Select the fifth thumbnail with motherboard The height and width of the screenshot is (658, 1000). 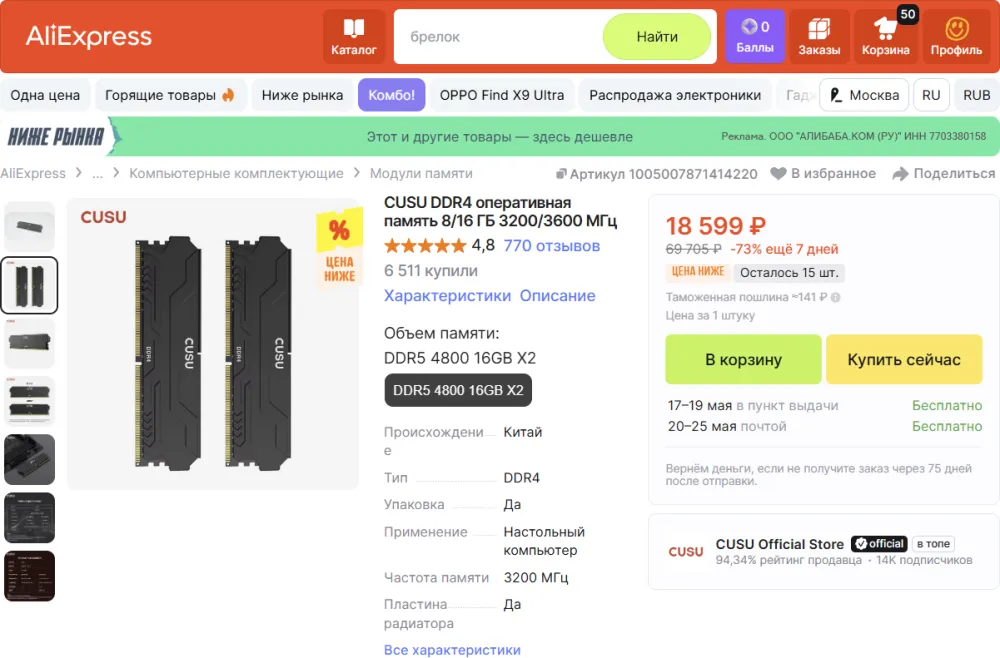[x=29, y=460]
